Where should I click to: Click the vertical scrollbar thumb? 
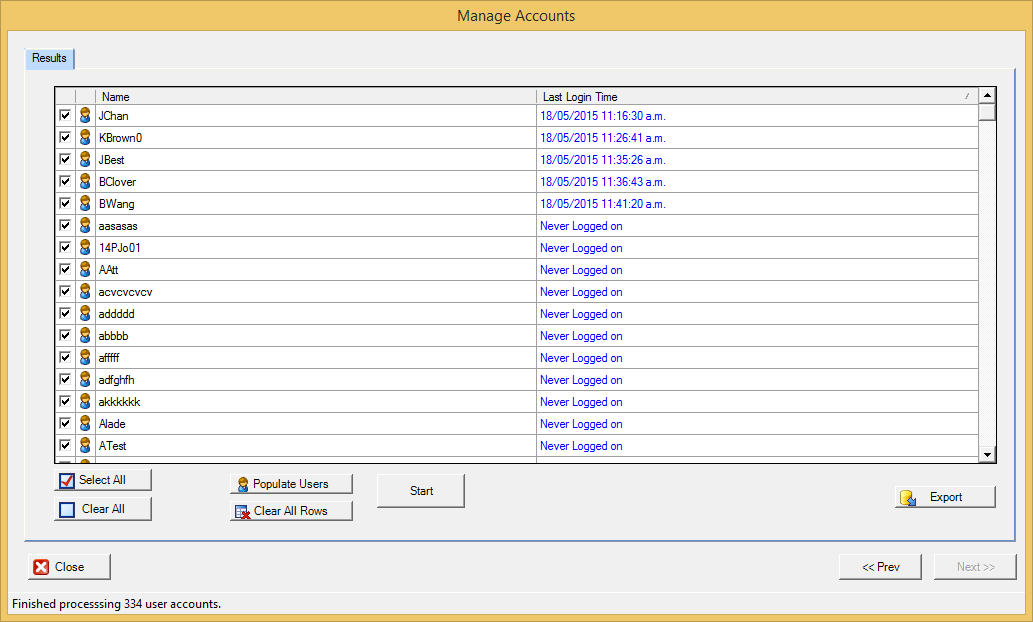click(987, 112)
